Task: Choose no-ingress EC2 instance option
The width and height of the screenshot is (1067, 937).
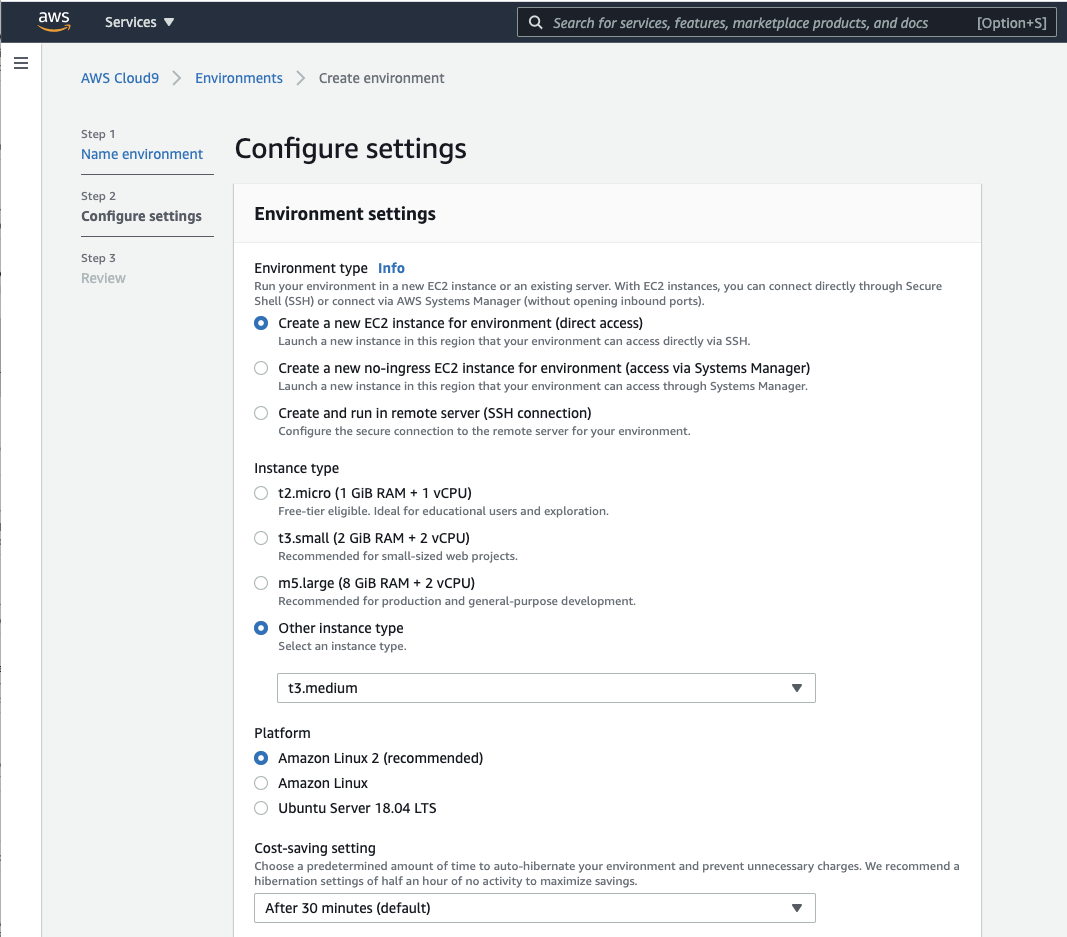Action: tap(261, 368)
